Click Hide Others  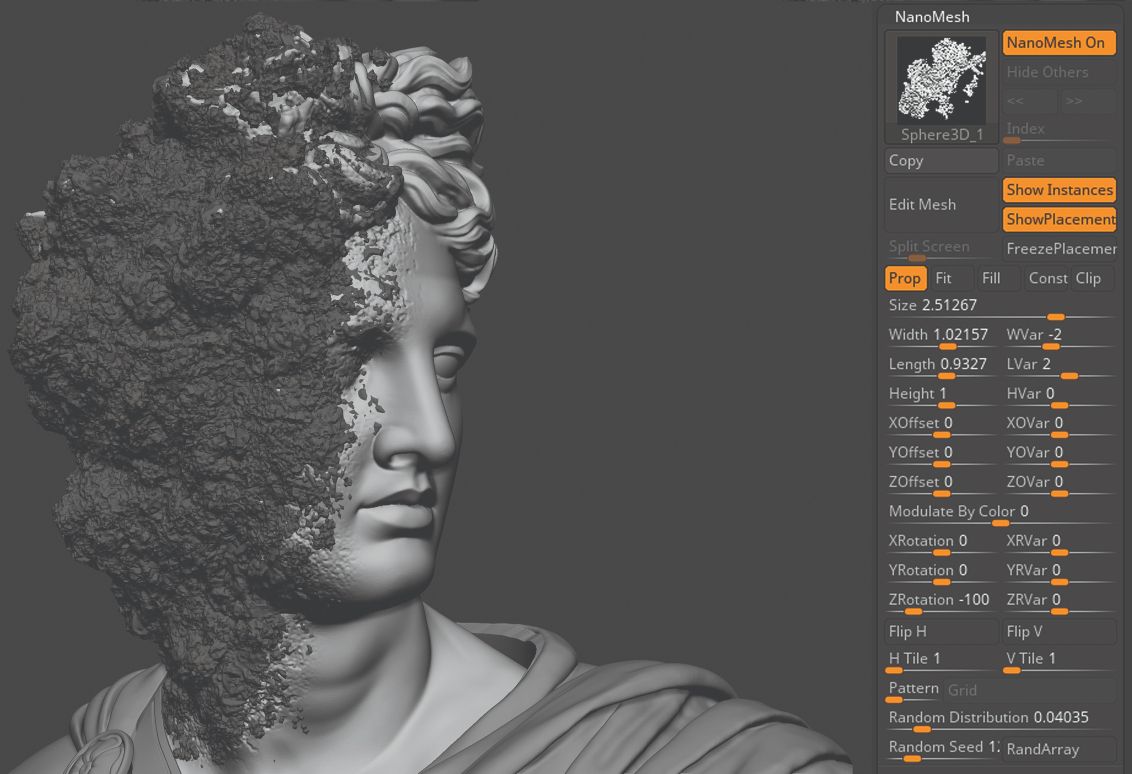point(1047,72)
